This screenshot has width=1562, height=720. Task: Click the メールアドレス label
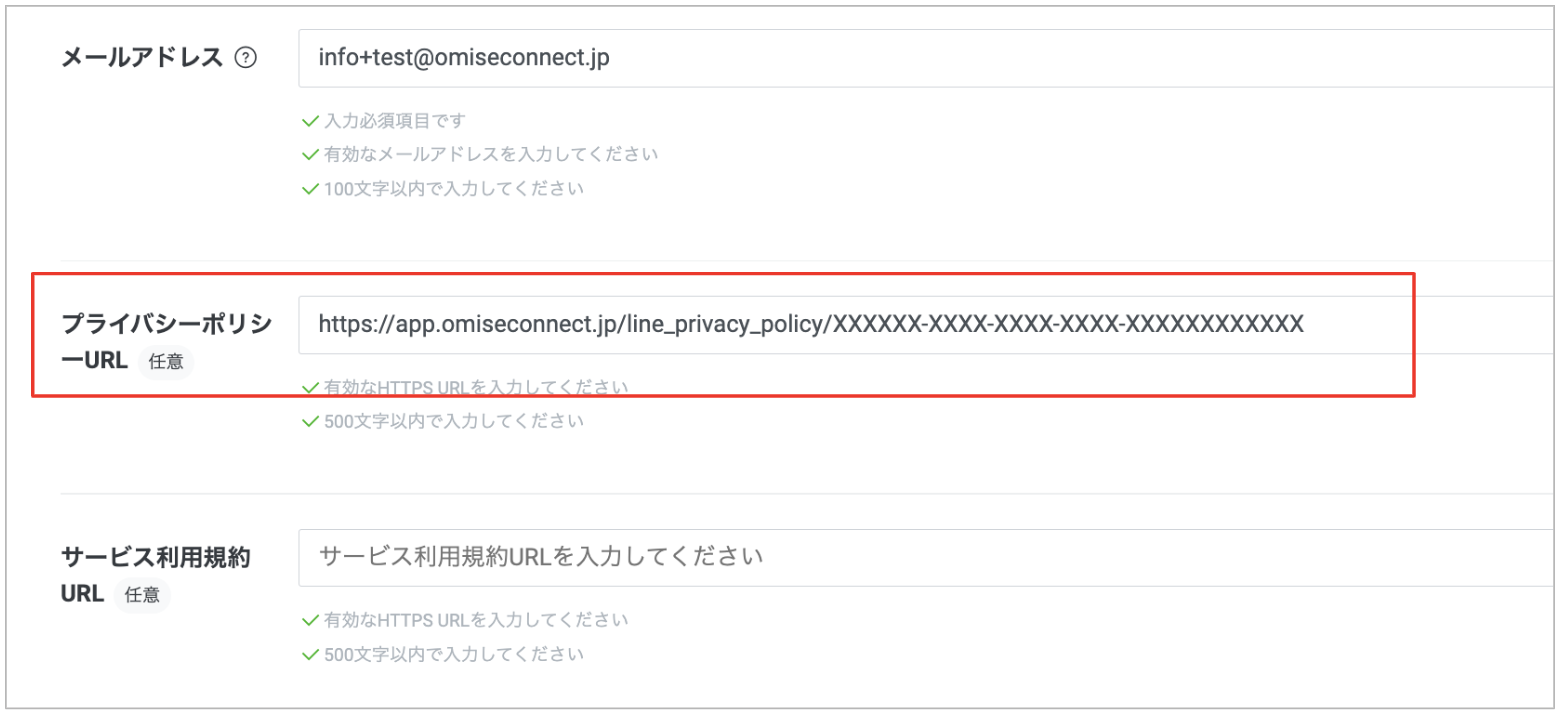coord(142,58)
